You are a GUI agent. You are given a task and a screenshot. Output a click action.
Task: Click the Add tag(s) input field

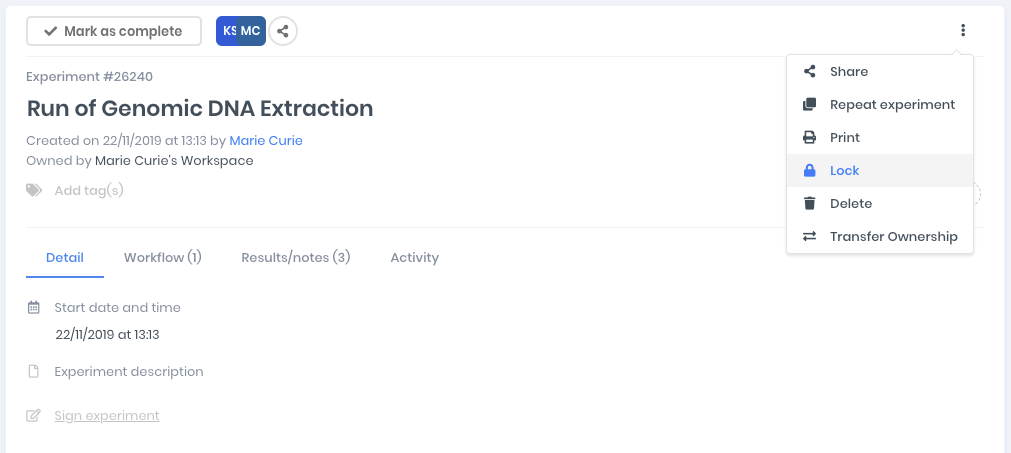[89, 190]
